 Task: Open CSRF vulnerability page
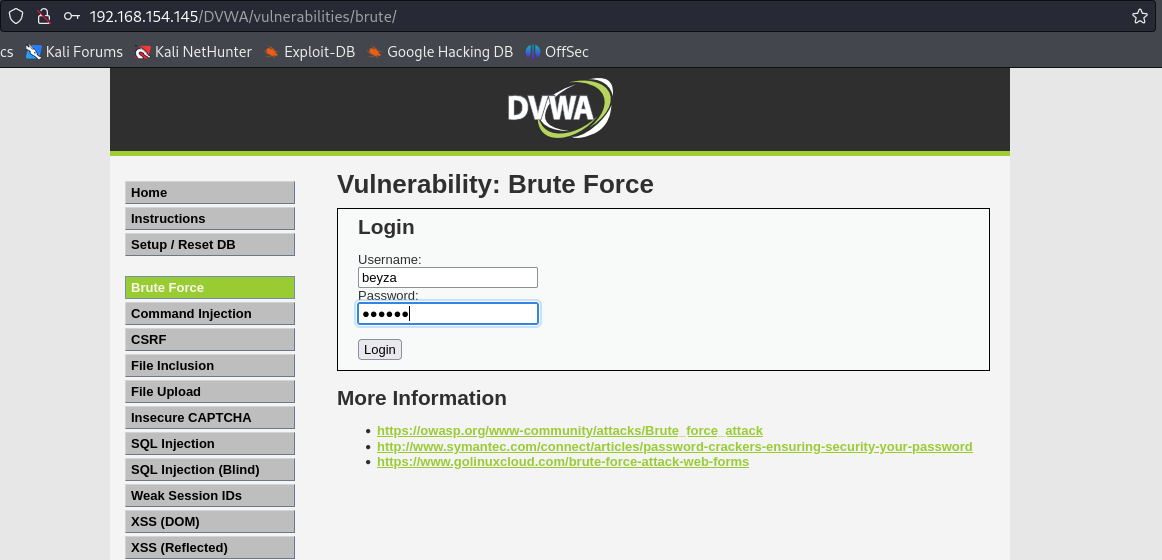[210, 339]
